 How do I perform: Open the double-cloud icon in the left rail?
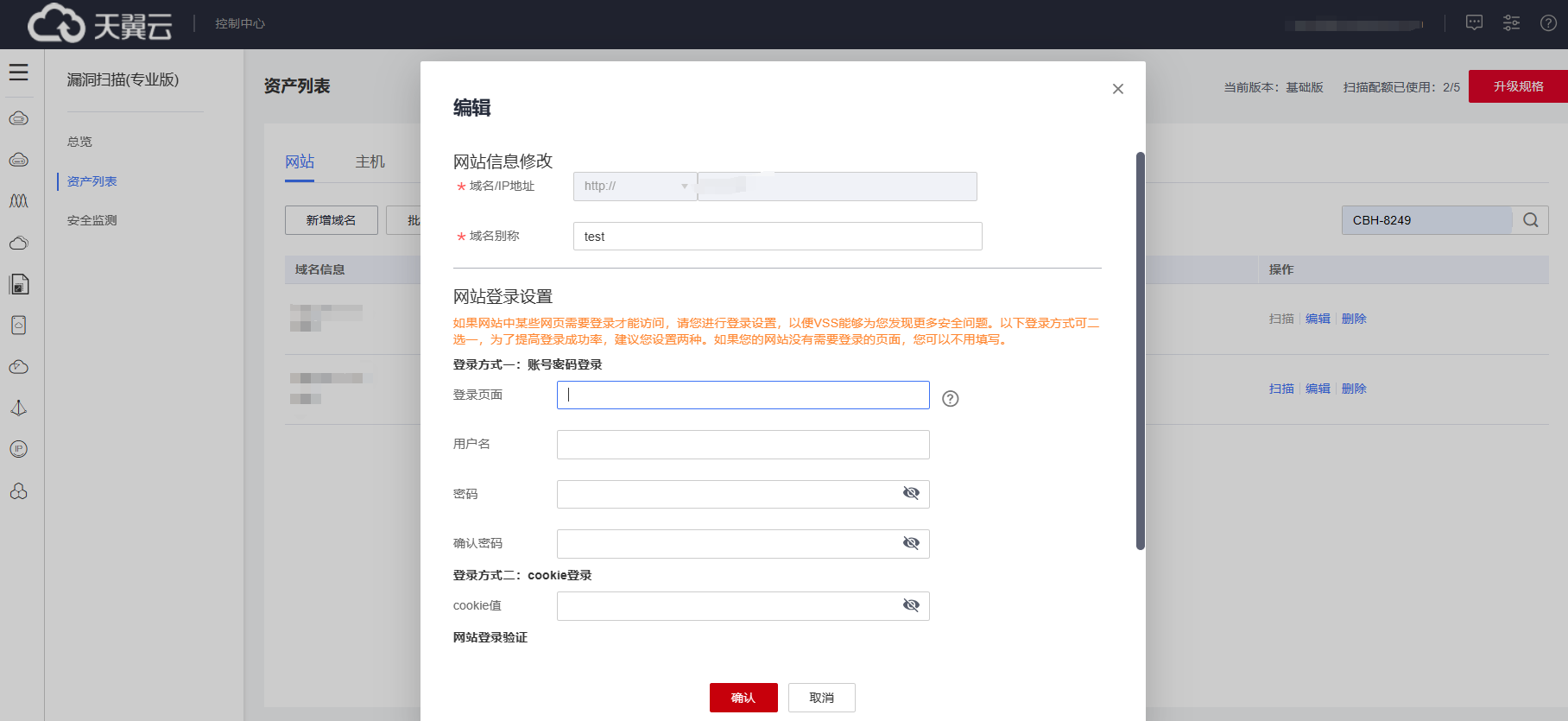[x=19, y=243]
